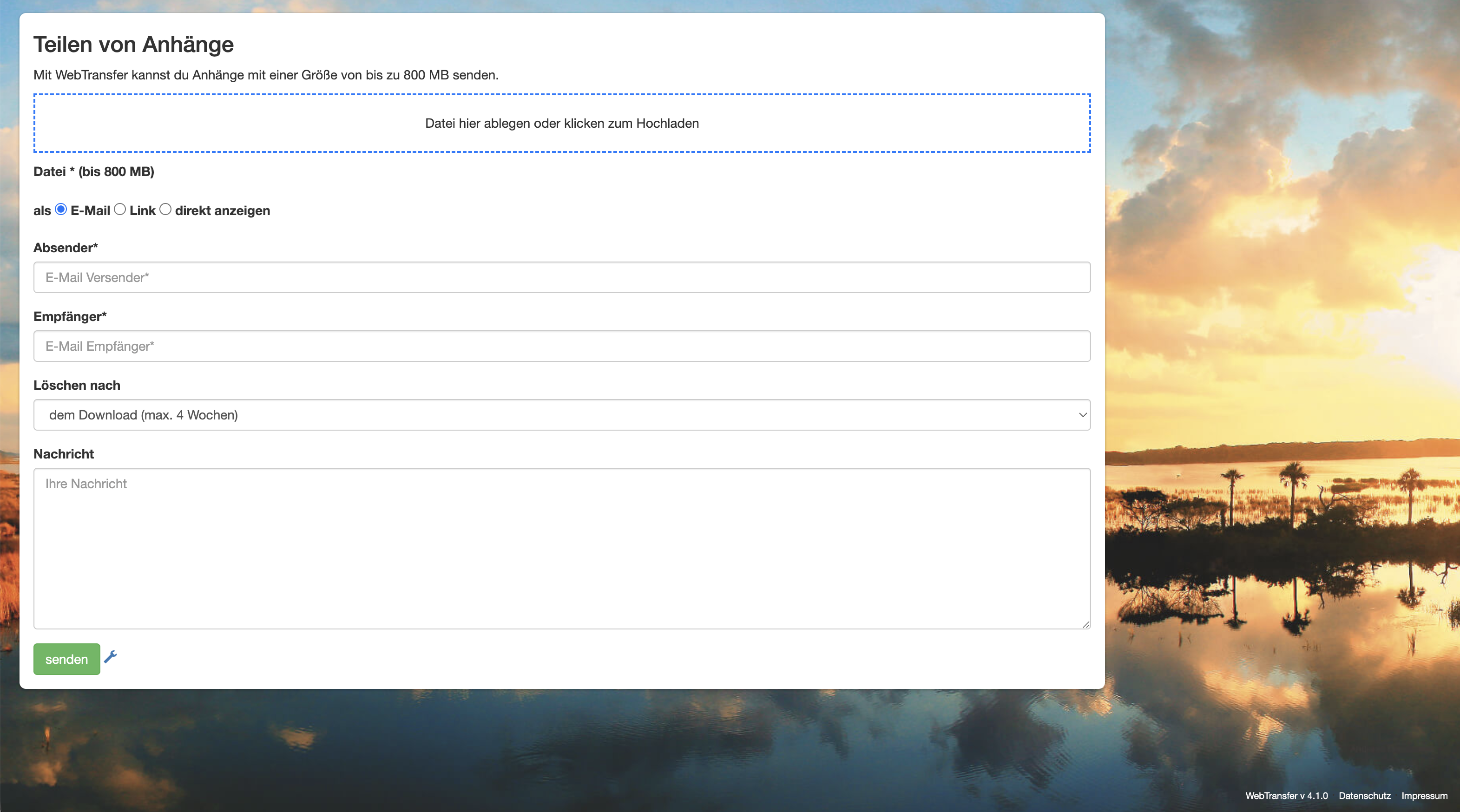Viewport: 1460px width, 812px height.
Task: Focus the E-Mail Versender input field
Action: click(x=561, y=277)
